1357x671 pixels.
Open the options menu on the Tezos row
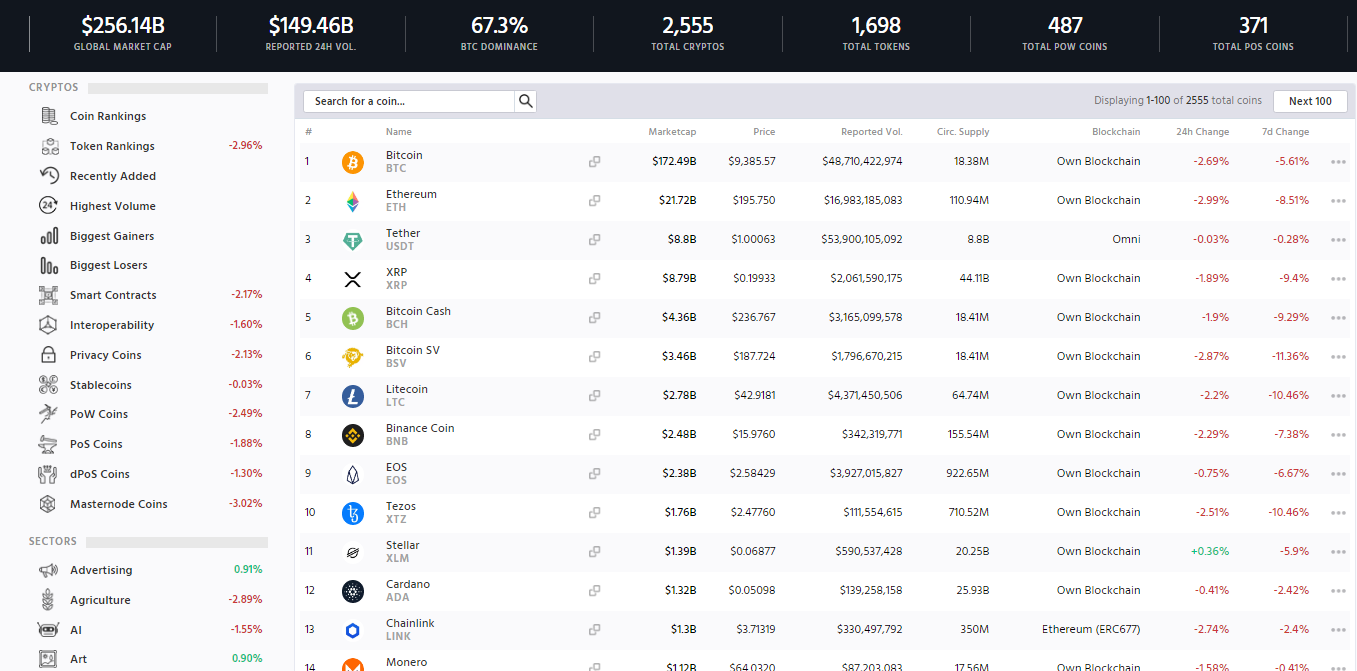click(x=1338, y=512)
